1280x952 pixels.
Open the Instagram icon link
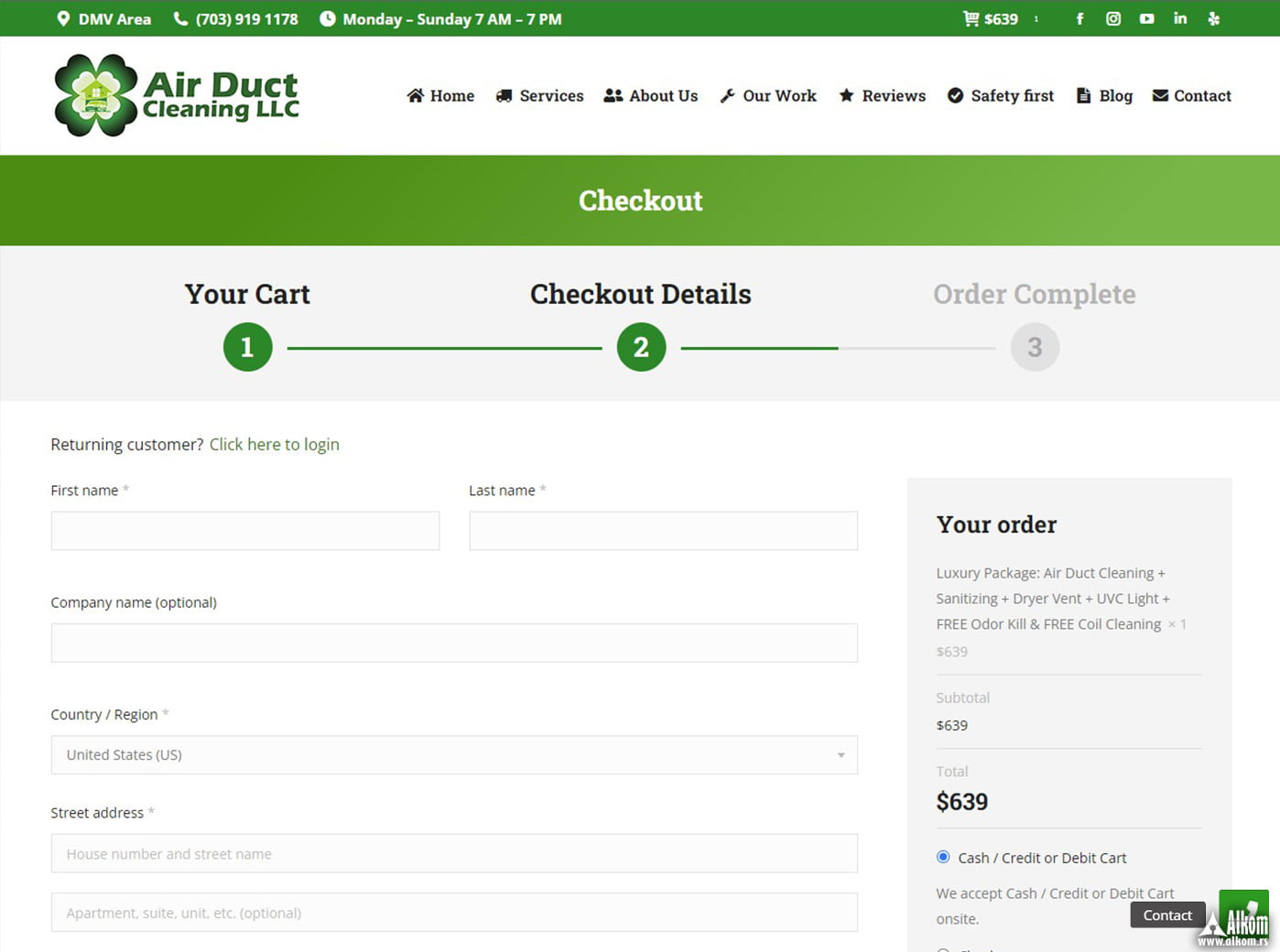coord(1113,18)
